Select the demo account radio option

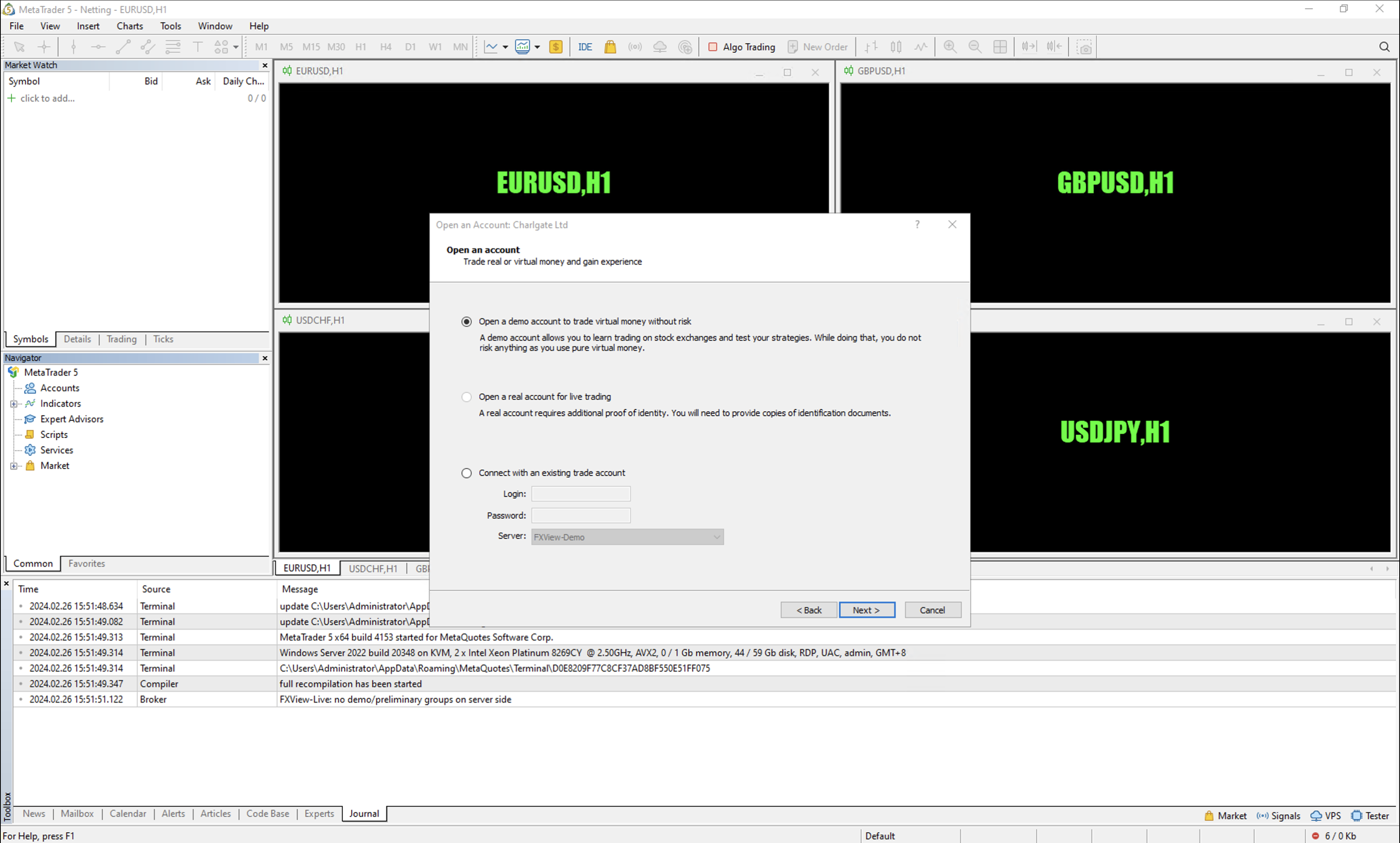pos(466,322)
